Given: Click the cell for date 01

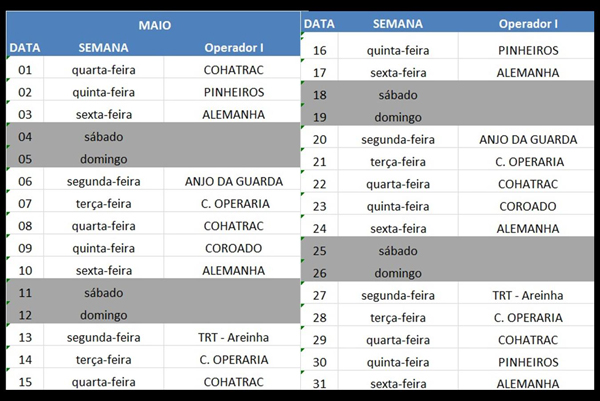Looking at the screenshot, I should (x=25, y=70).
